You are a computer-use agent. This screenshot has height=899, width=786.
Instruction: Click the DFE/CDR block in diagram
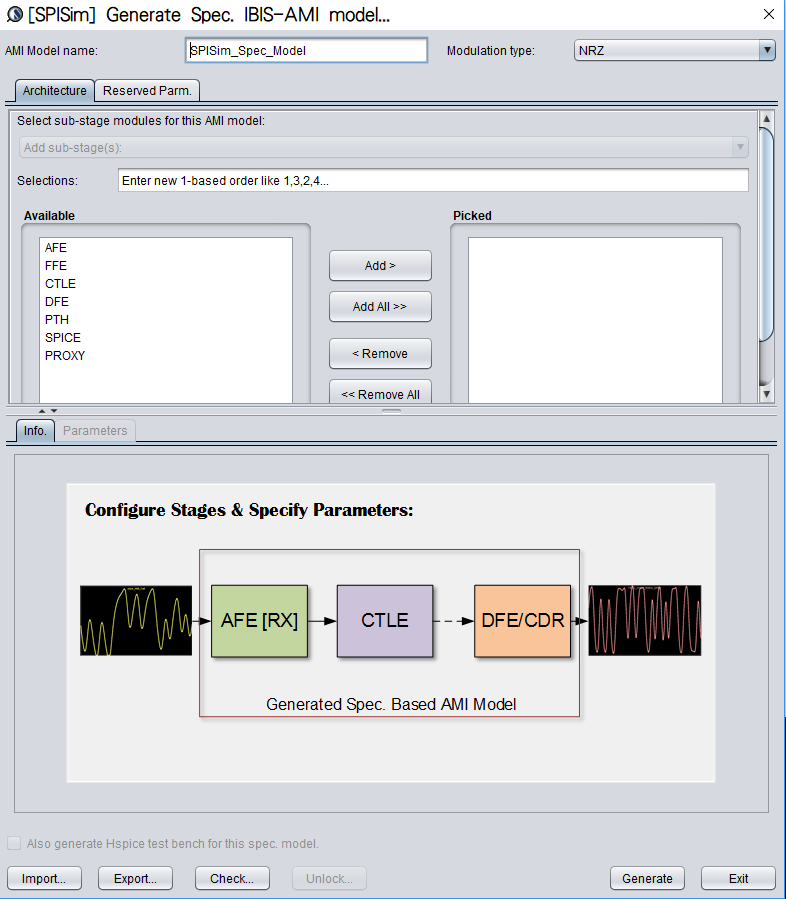click(522, 620)
